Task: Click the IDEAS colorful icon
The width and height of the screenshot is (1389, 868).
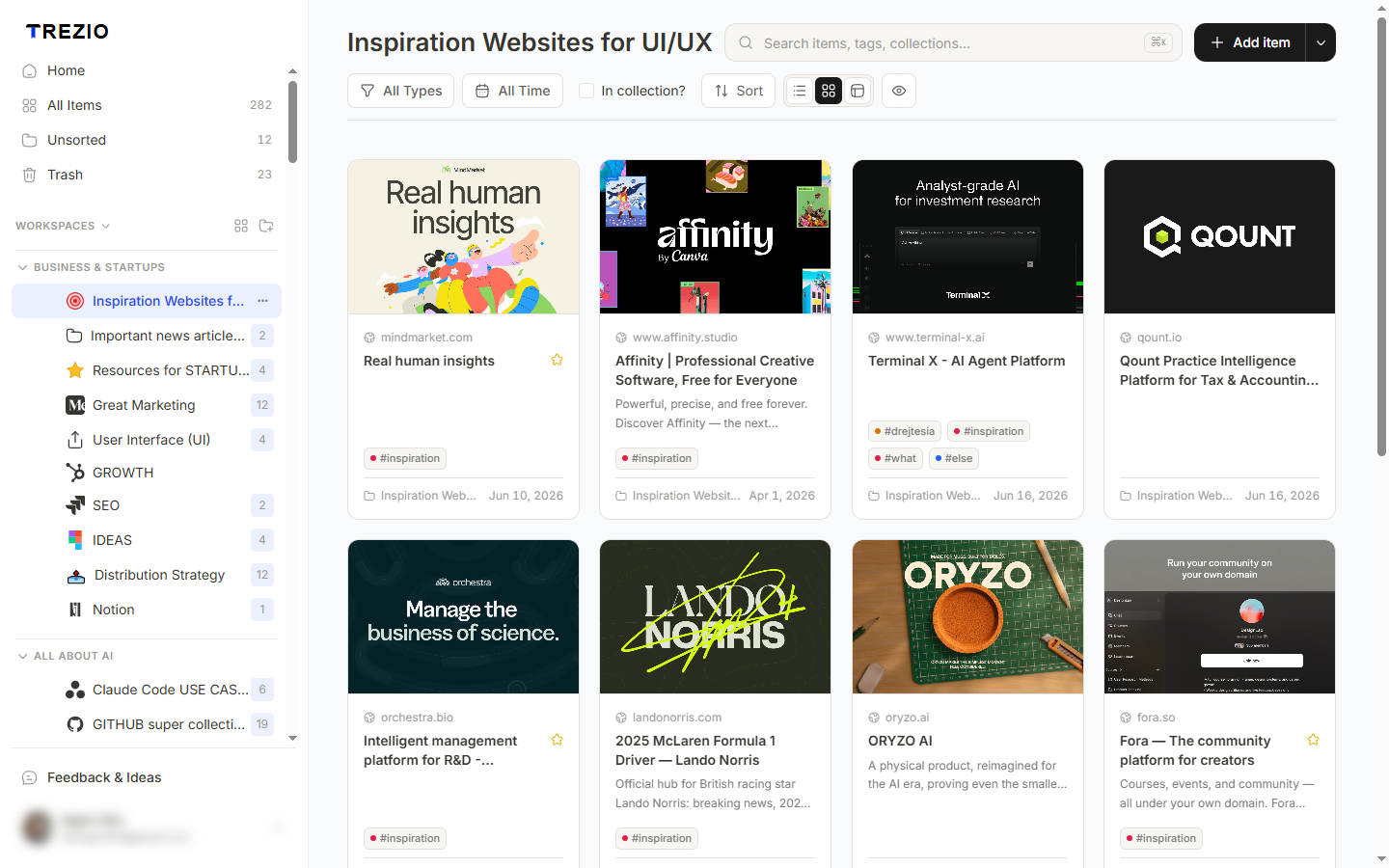Action: click(x=74, y=540)
